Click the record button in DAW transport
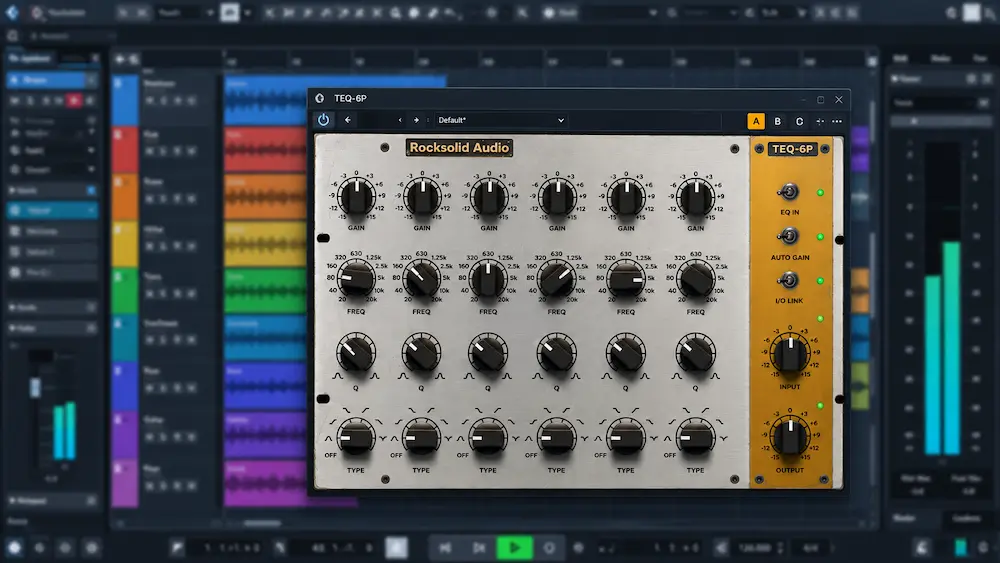This screenshot has height=563, width=1000. coord(549,548)
